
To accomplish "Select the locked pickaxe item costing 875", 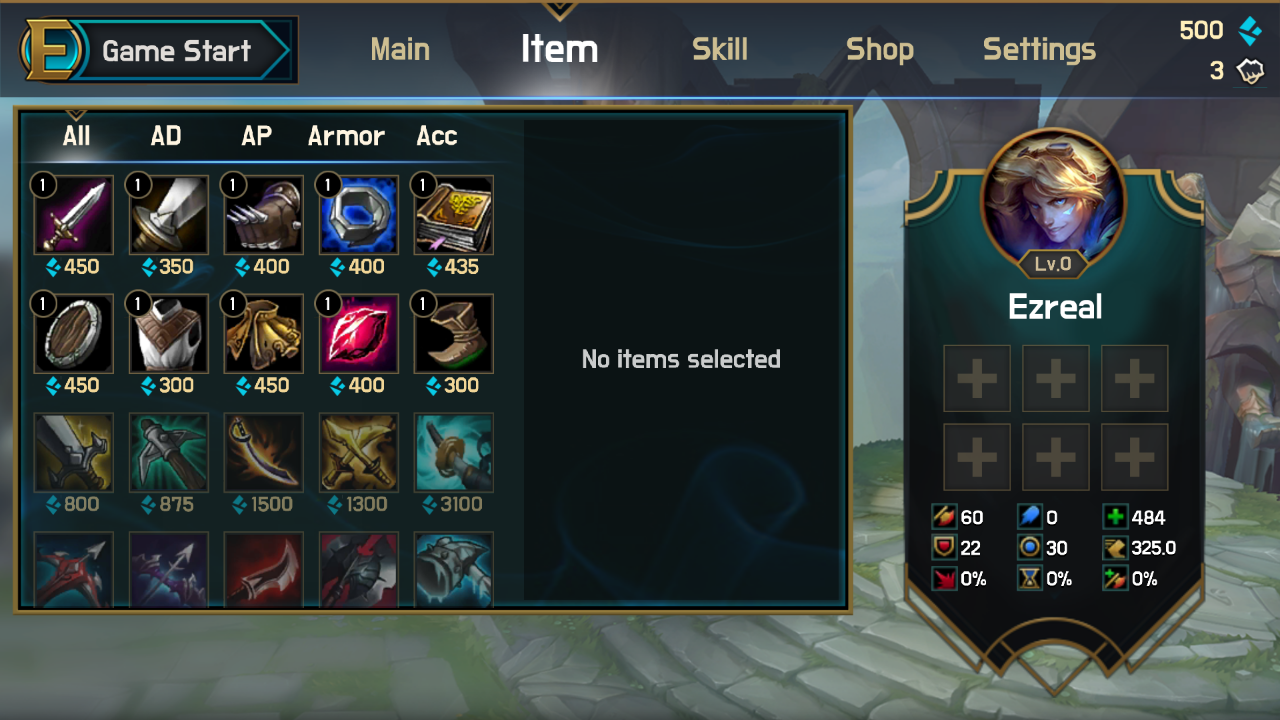I will 169,452.
